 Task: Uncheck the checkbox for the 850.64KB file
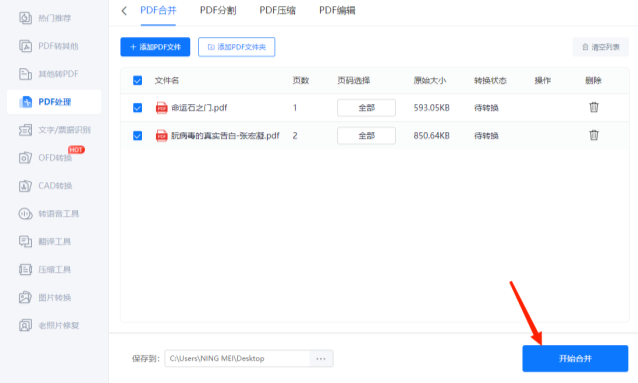138,136
